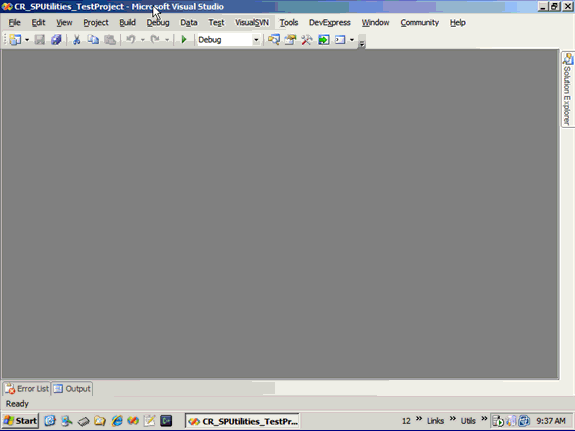Open the Build menu

coord(127,22)
